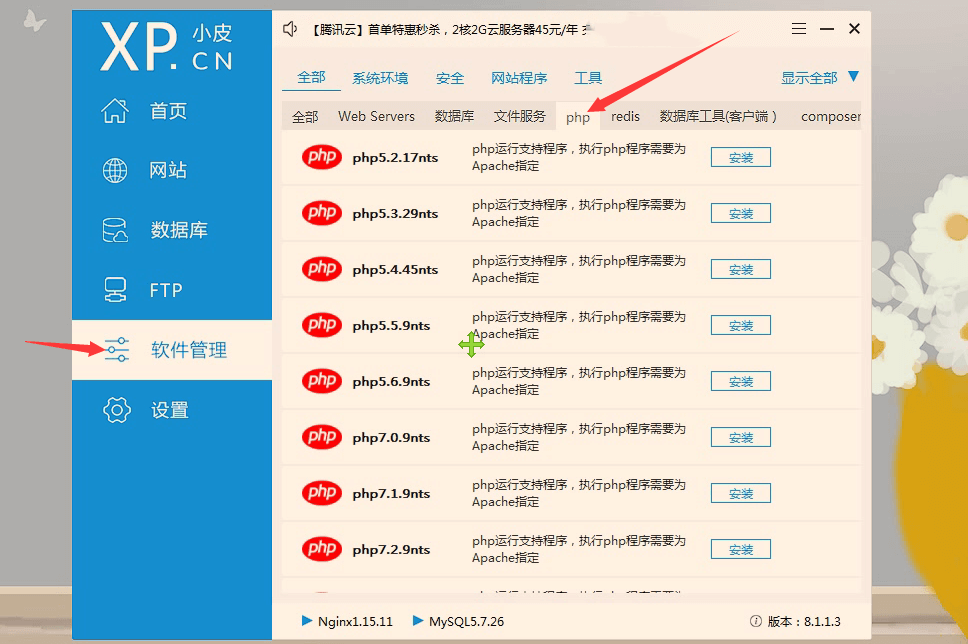Click the php7.2.9nts PHP logo

(322, 549)
